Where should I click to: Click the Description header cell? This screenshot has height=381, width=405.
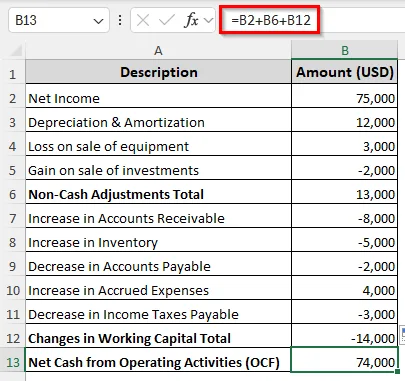[x=158, y=72]
